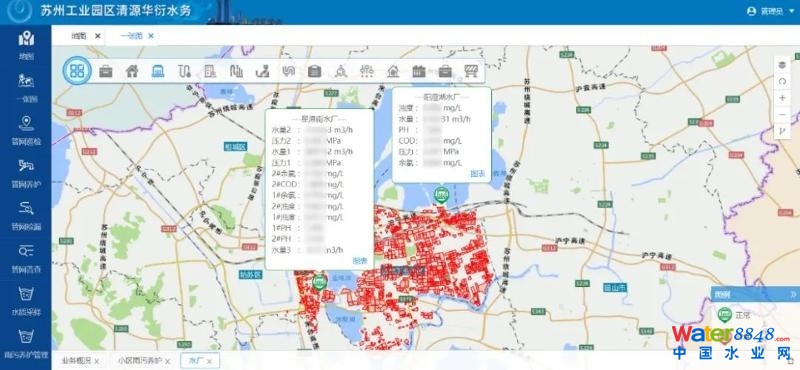Click the circular grid menu button on map toolbar
Image resolution: width=800 pixels, height=370 pixels.
[77, 70]
